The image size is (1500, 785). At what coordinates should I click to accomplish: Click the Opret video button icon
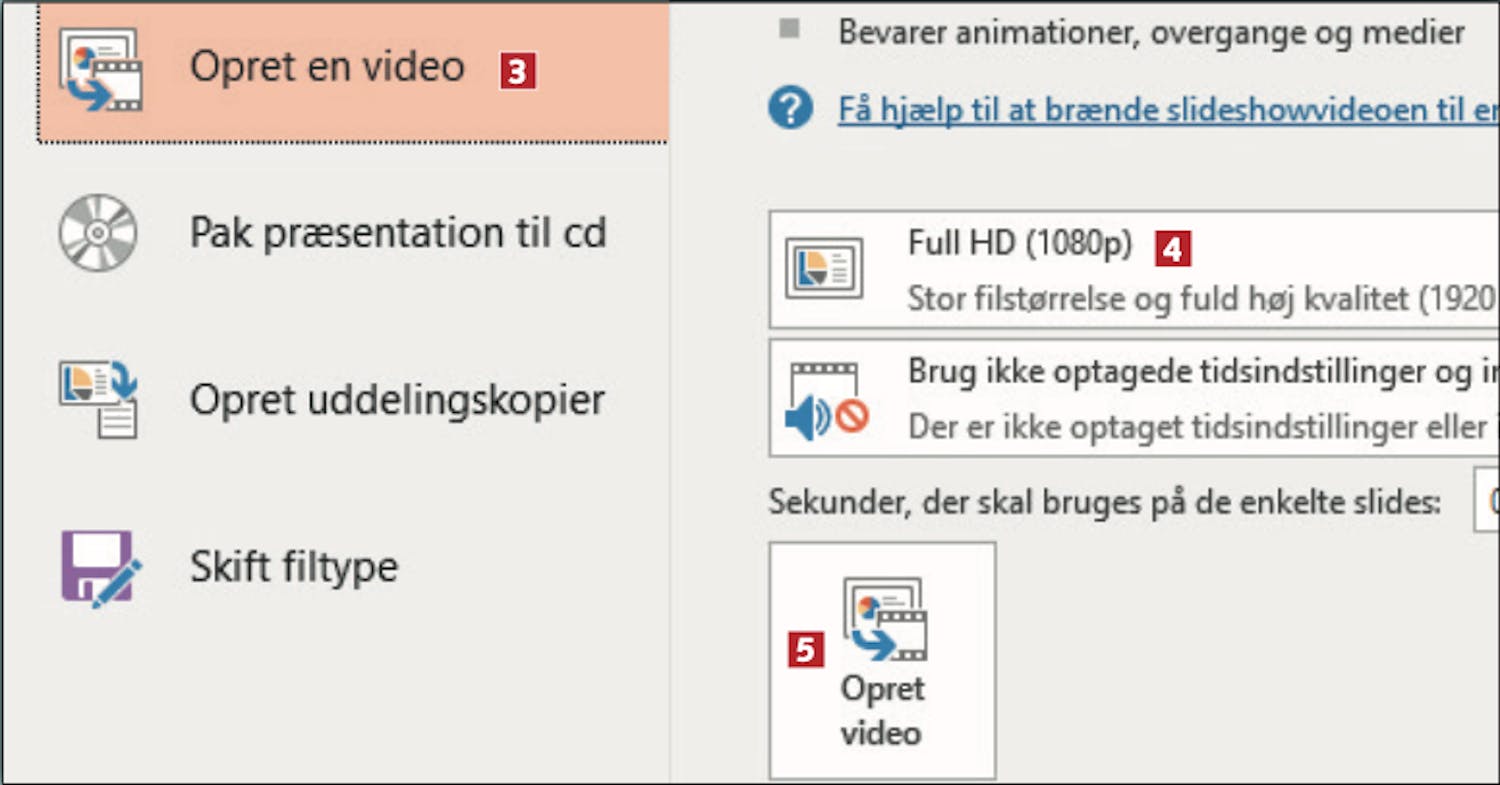(x=884, y=620)
